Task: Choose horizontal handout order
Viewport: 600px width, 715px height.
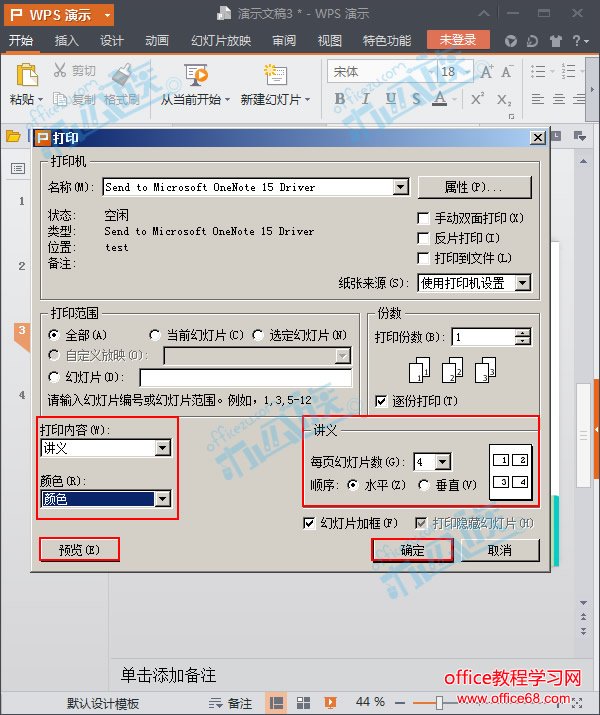Action: pyautogui.click(x=352, y=485)
